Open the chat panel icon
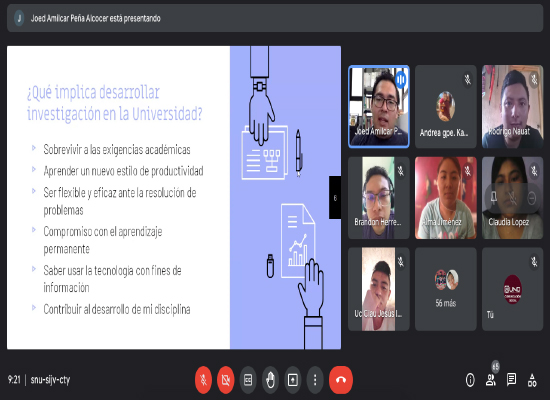The width and height of the screenshot is (550, 400). (x=511, y=379)
